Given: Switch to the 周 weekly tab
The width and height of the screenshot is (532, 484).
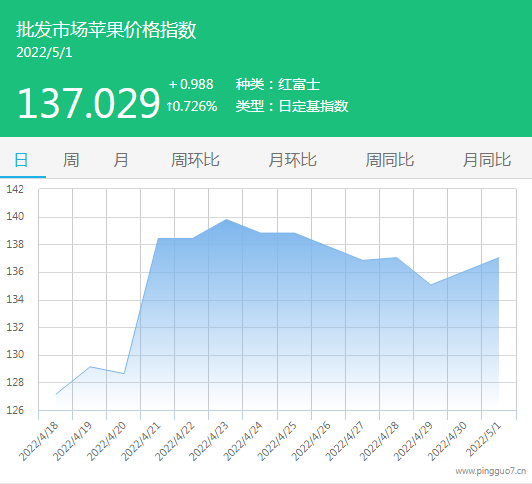Looking at the screenshot, I should coord(71,160).
